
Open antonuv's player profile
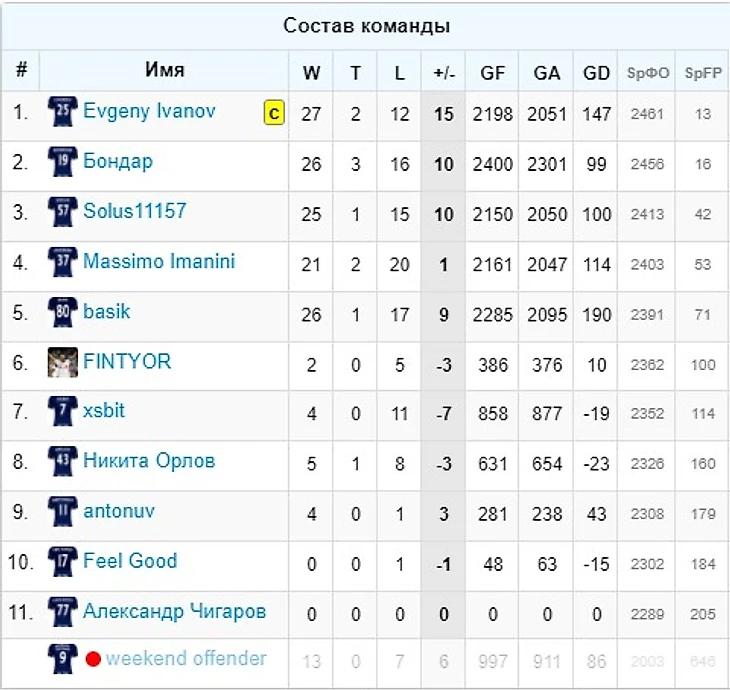(x=119, y=511)
